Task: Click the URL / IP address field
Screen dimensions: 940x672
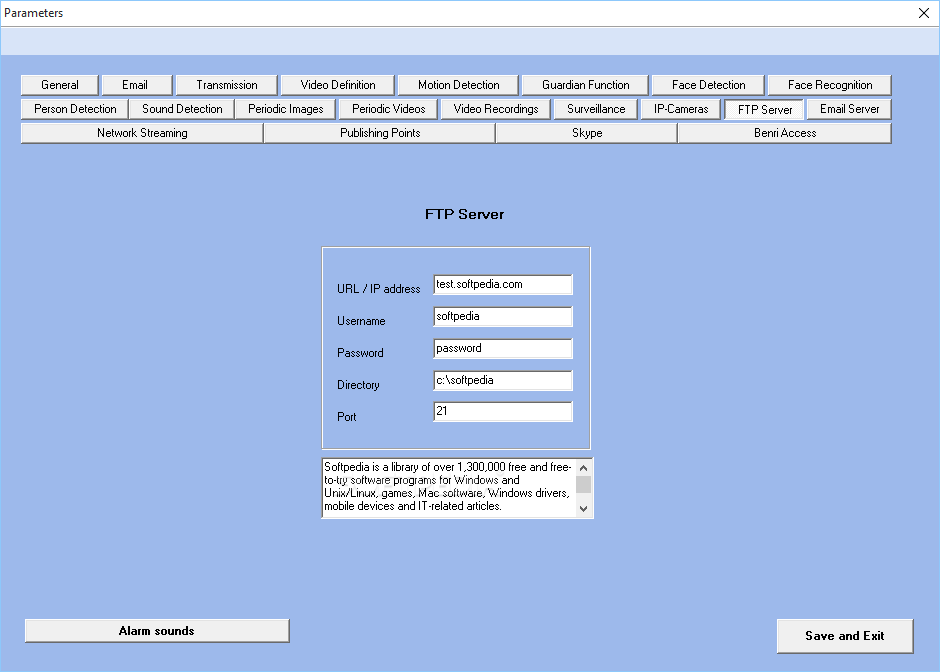Action: click(x=503, y=285)
